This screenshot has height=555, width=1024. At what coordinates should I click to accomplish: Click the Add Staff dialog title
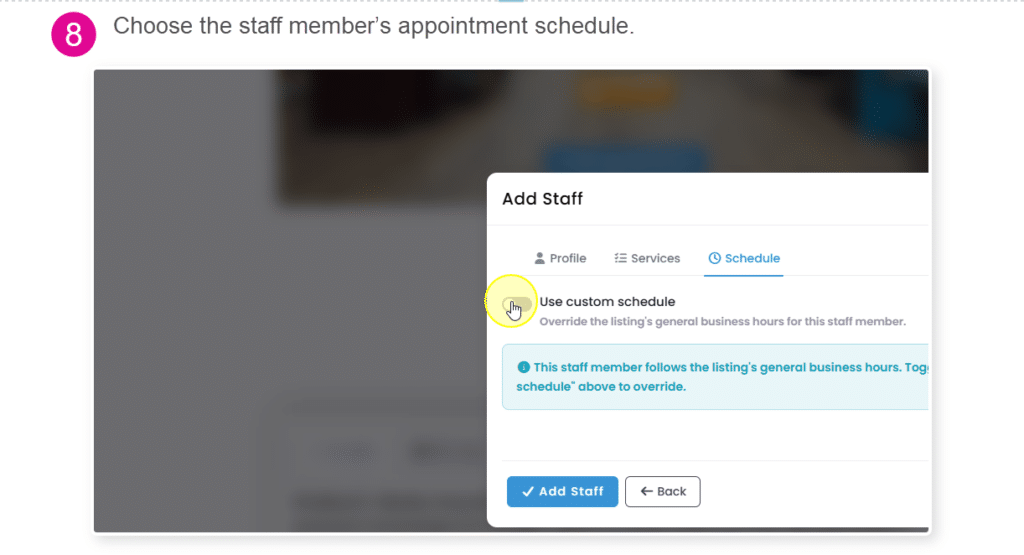click(x=542, y=198)
